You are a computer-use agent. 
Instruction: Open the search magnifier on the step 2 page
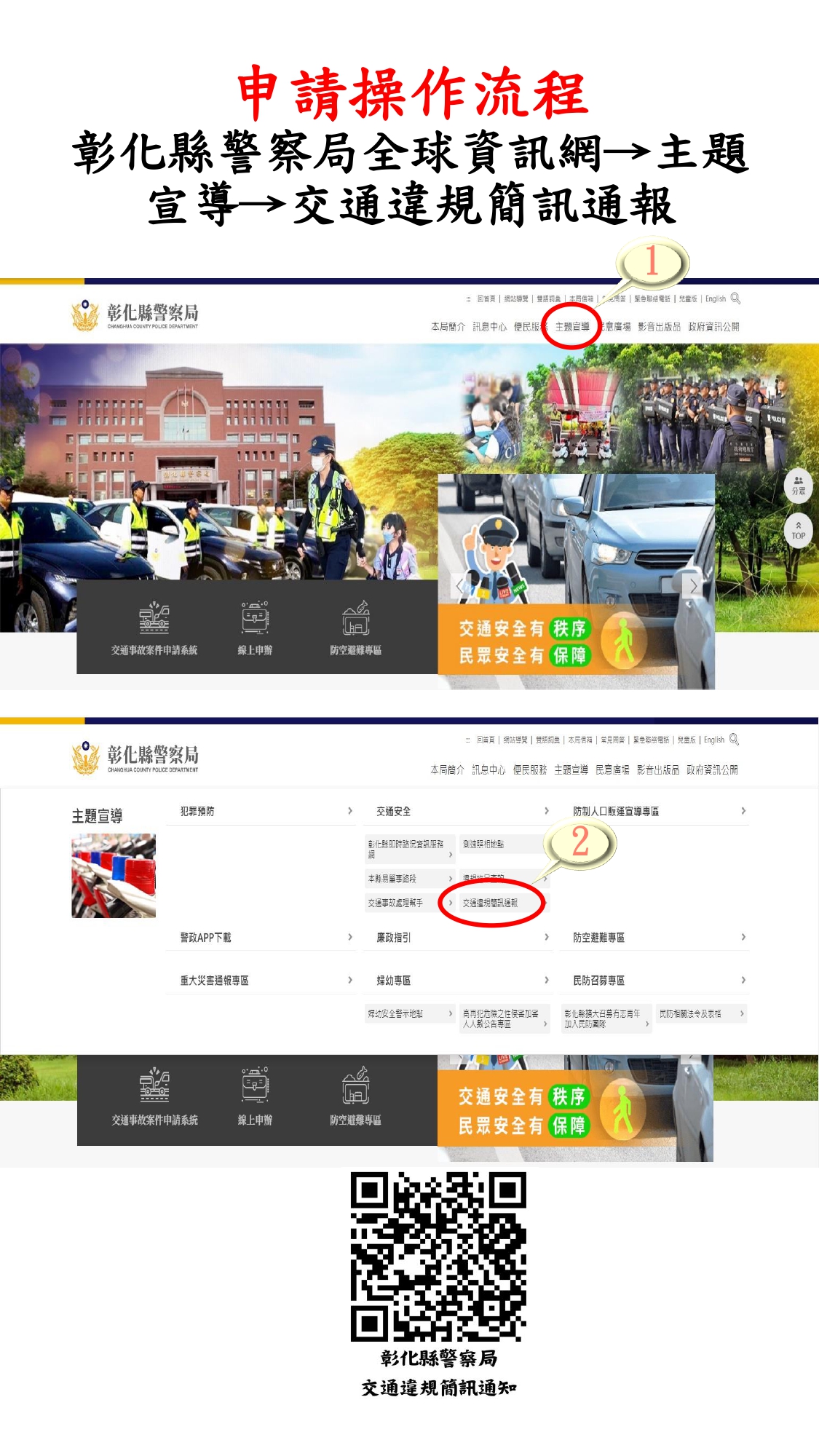click(x=734, y=740)
